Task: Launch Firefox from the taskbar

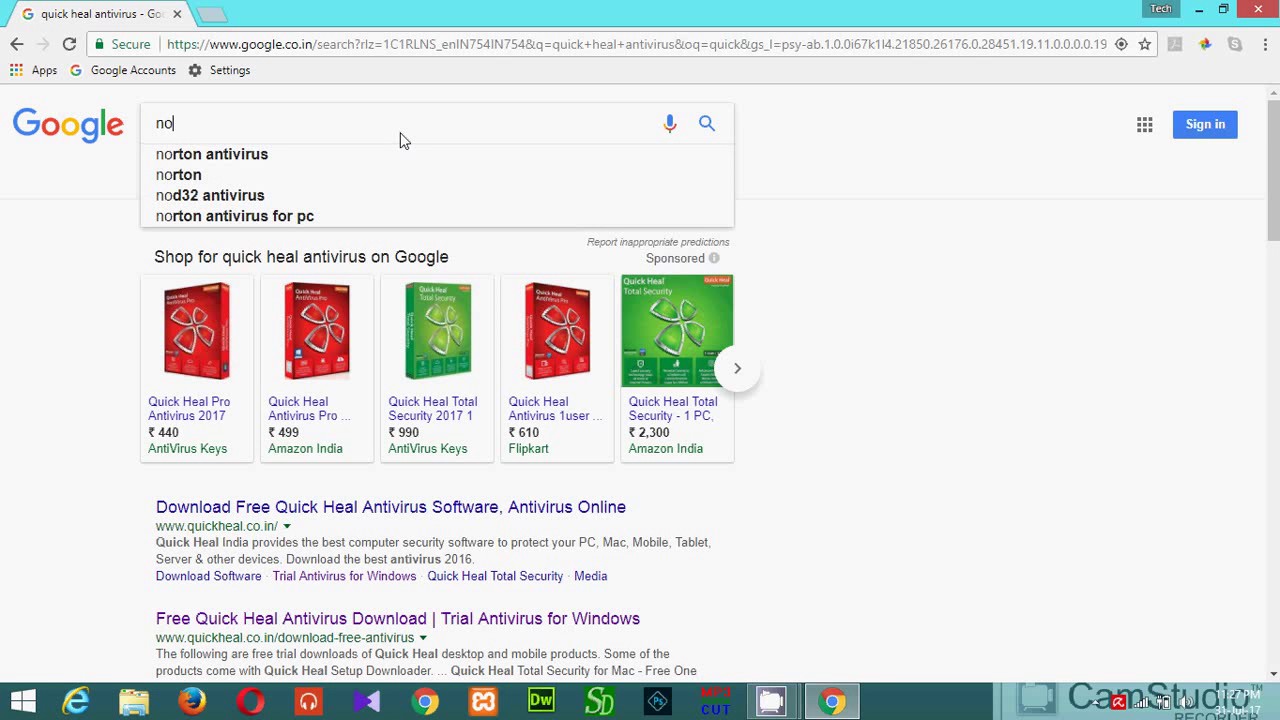Action: (x=192, y=701)
